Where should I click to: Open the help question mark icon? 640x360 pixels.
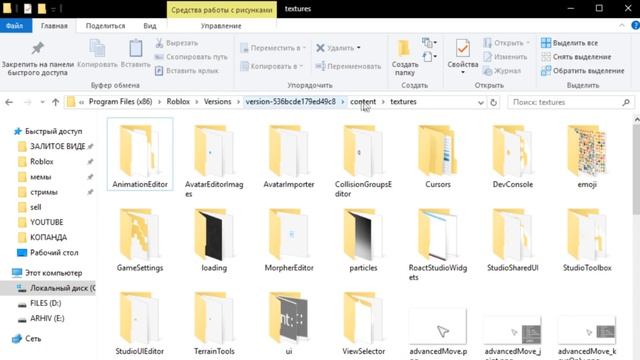pyautogui.click(x=636, y=25)
